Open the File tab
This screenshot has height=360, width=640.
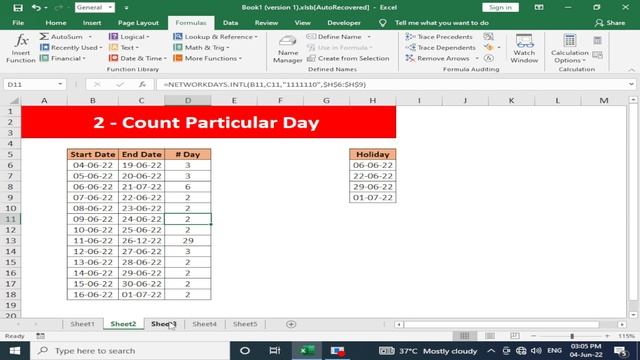(x=18, y=23)
